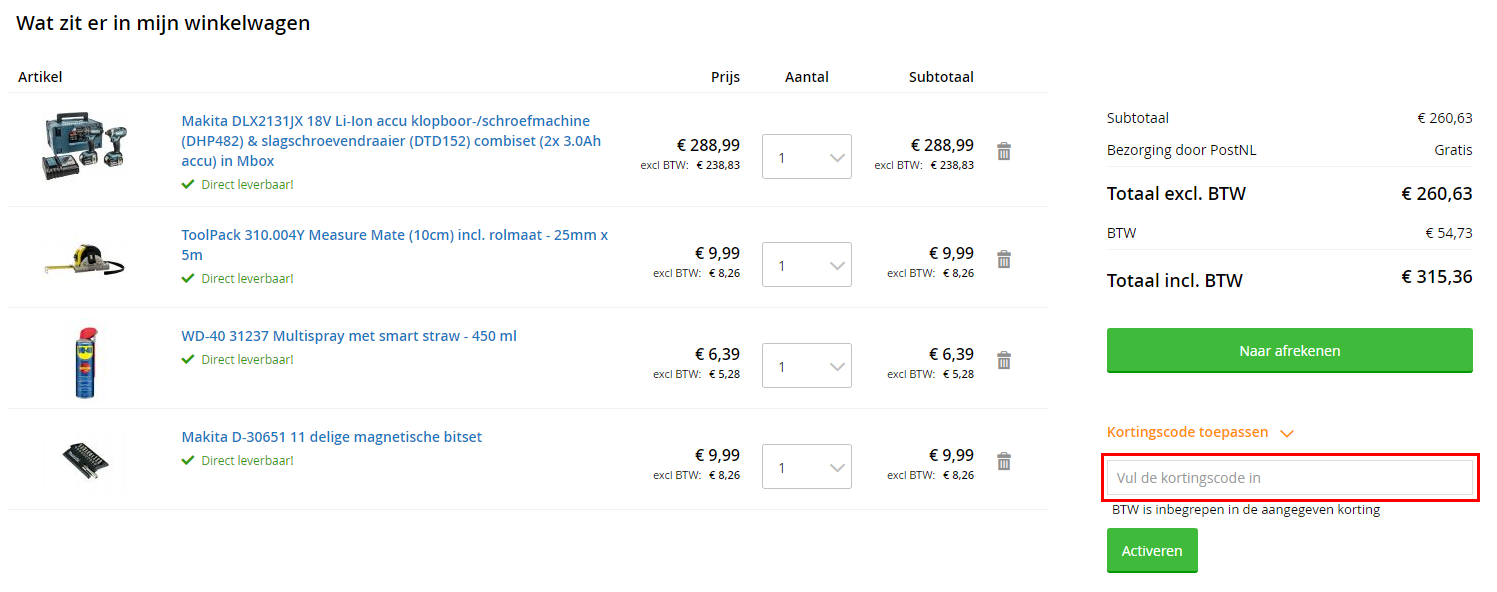The image size is (1497, 592).
Task: Trash the WD-40 Multispray cart item
Action: (x=1004, y=360)
